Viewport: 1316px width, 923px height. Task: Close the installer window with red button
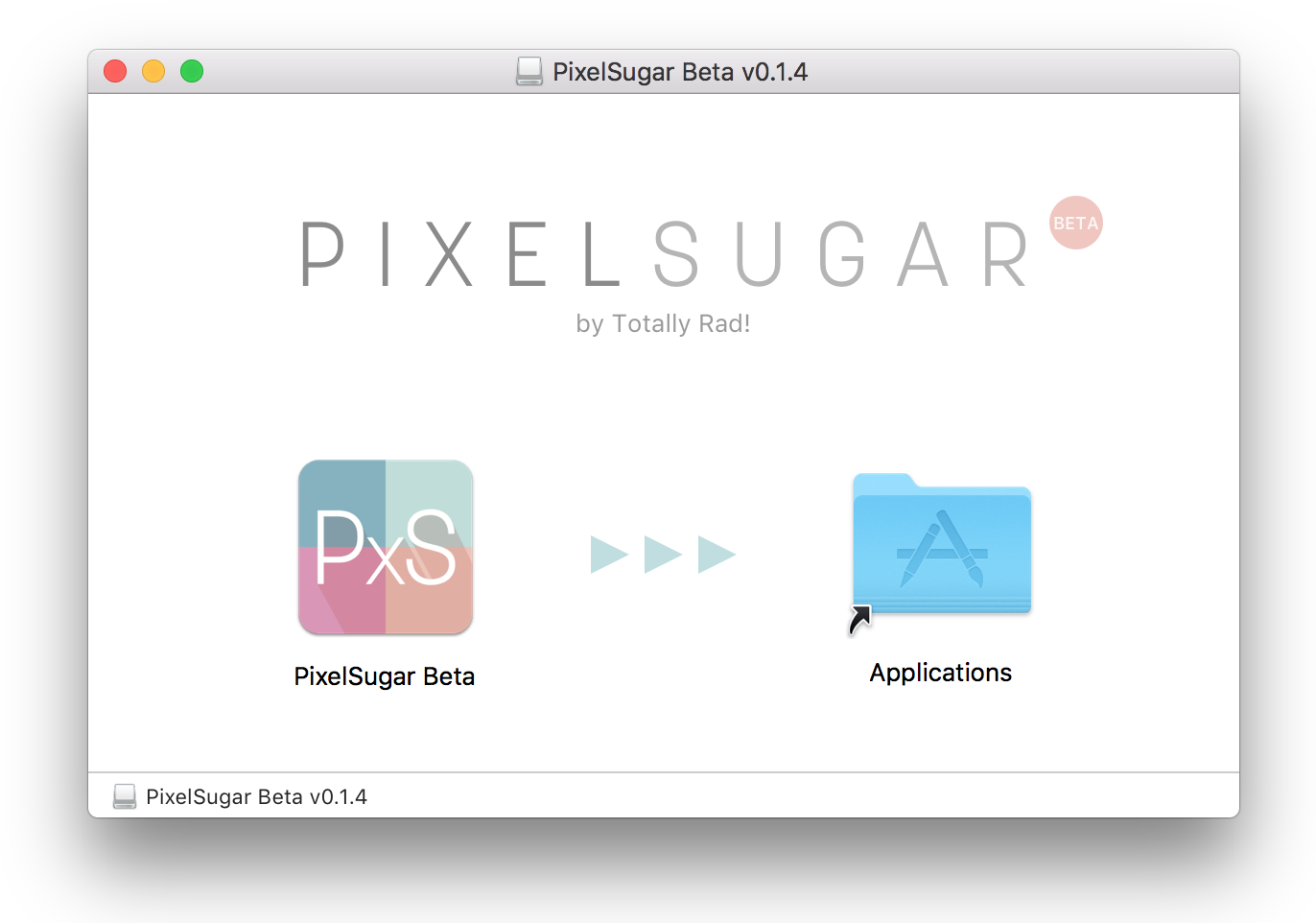point(115,71)
